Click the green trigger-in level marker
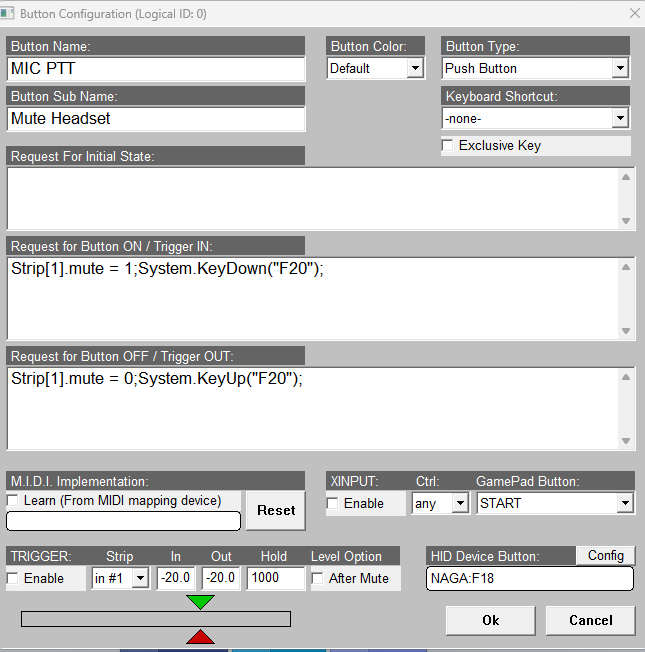The height and width of the screenshot is (652, 645). (x=201, y=601)
